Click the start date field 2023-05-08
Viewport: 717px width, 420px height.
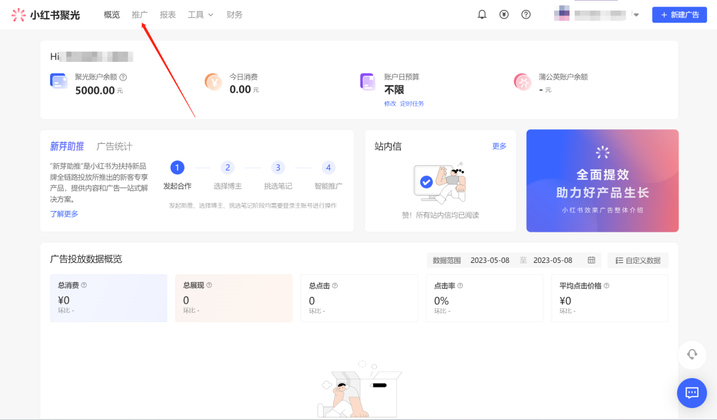490,260
